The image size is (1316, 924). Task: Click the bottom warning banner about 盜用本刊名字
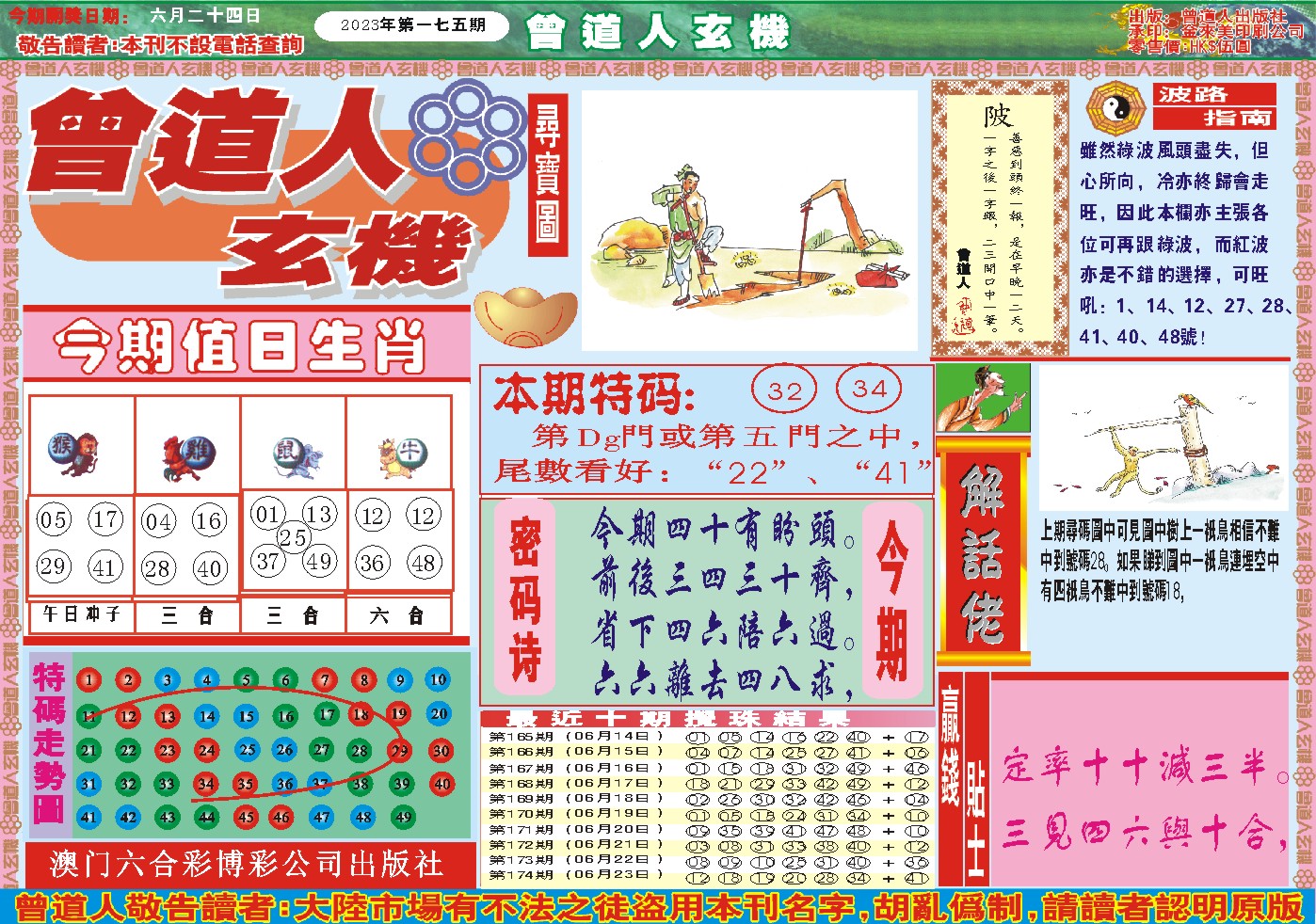coord(659,907)
